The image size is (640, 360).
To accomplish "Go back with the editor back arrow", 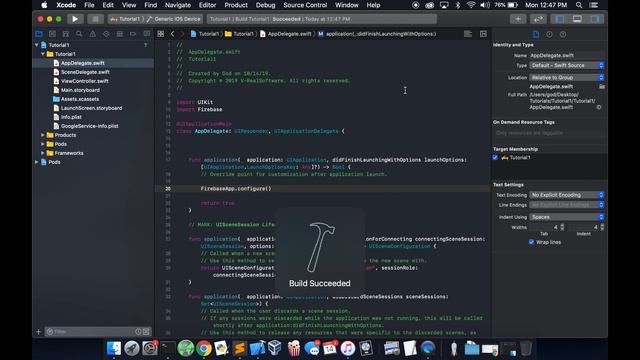I will [173, 34].
